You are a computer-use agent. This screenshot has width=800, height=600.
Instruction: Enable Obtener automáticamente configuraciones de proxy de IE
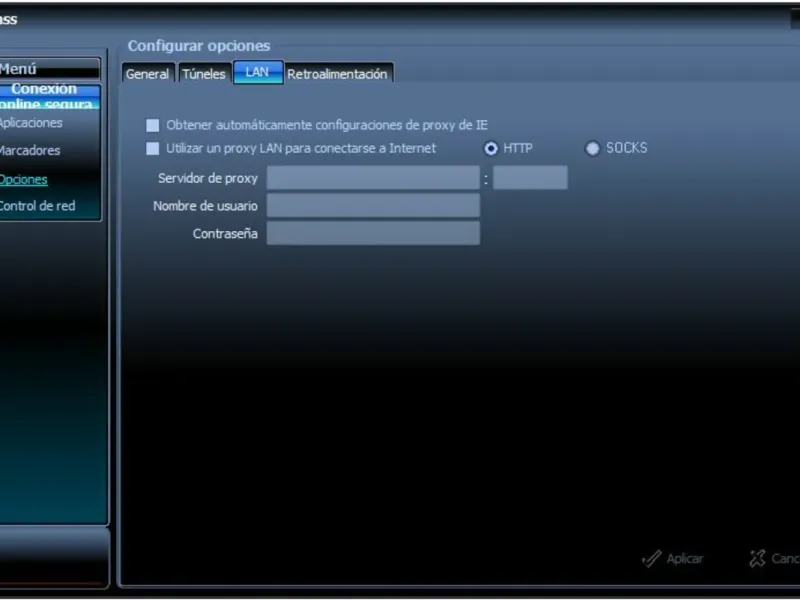(153, 126)
